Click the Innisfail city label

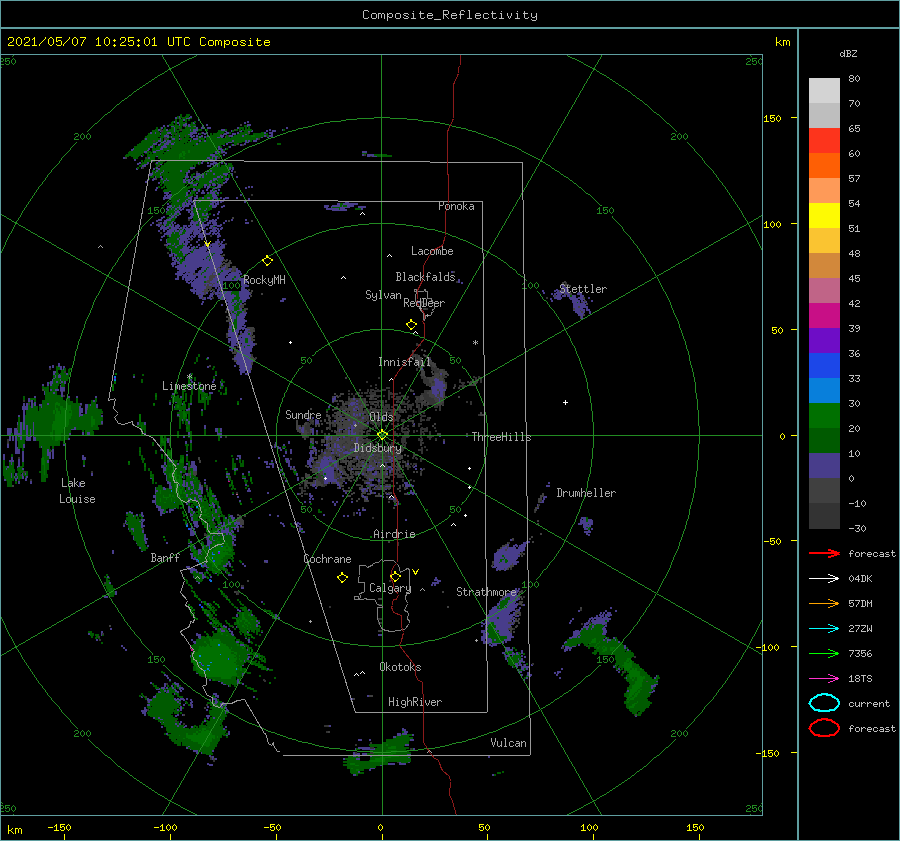tap(404, 362)
